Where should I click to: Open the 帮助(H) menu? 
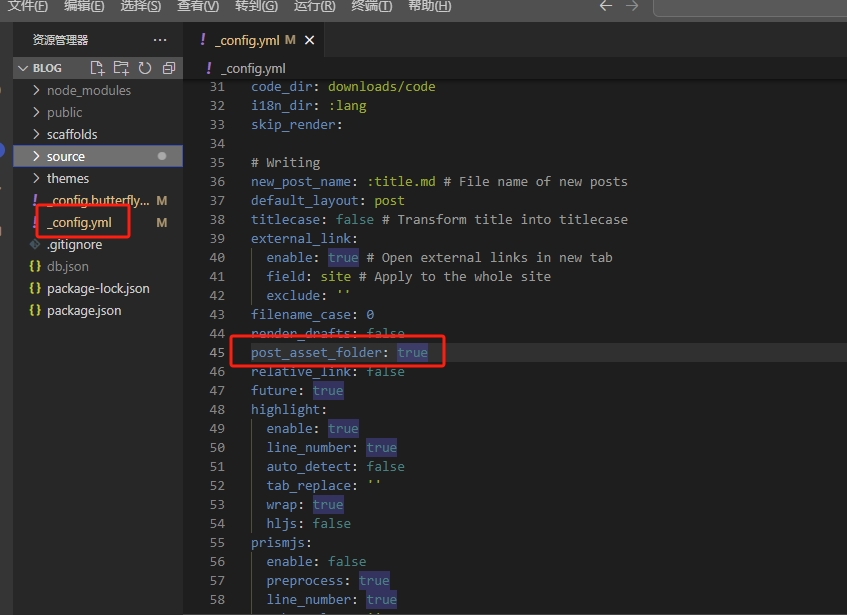pyautogui.click(x=430, y=6)
